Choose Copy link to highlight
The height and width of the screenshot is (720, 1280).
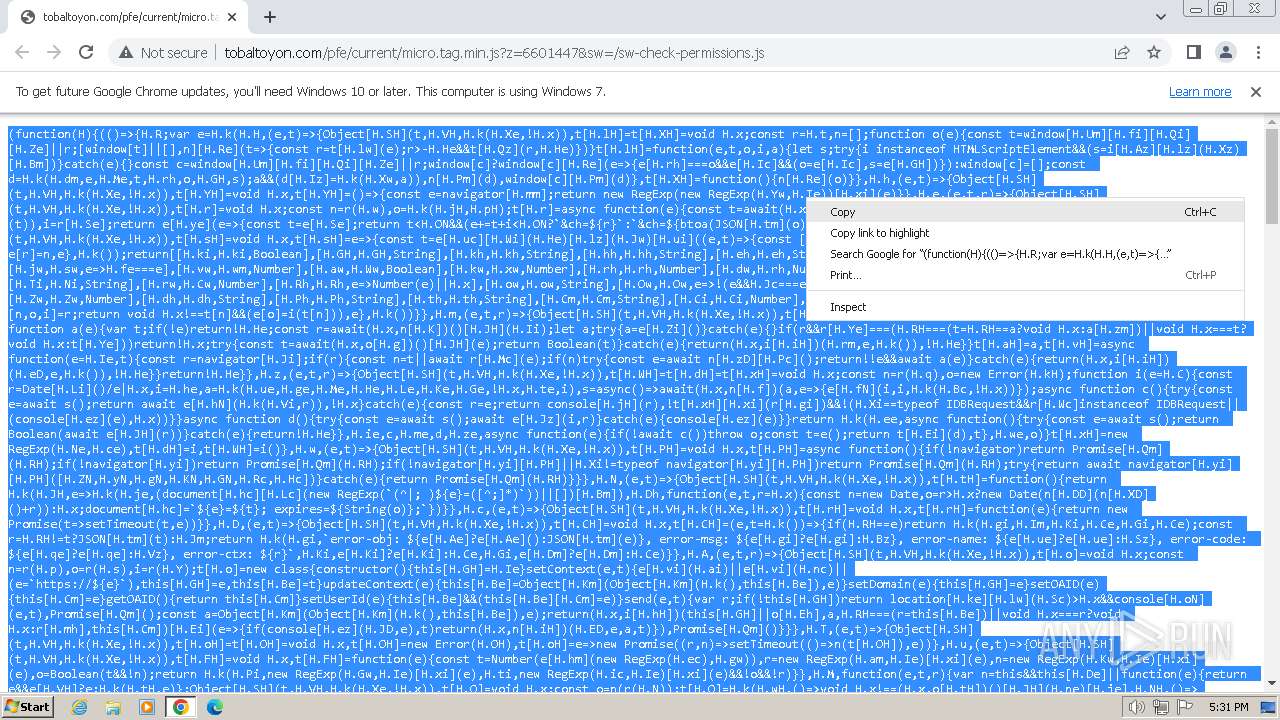tap(1024, 233)
